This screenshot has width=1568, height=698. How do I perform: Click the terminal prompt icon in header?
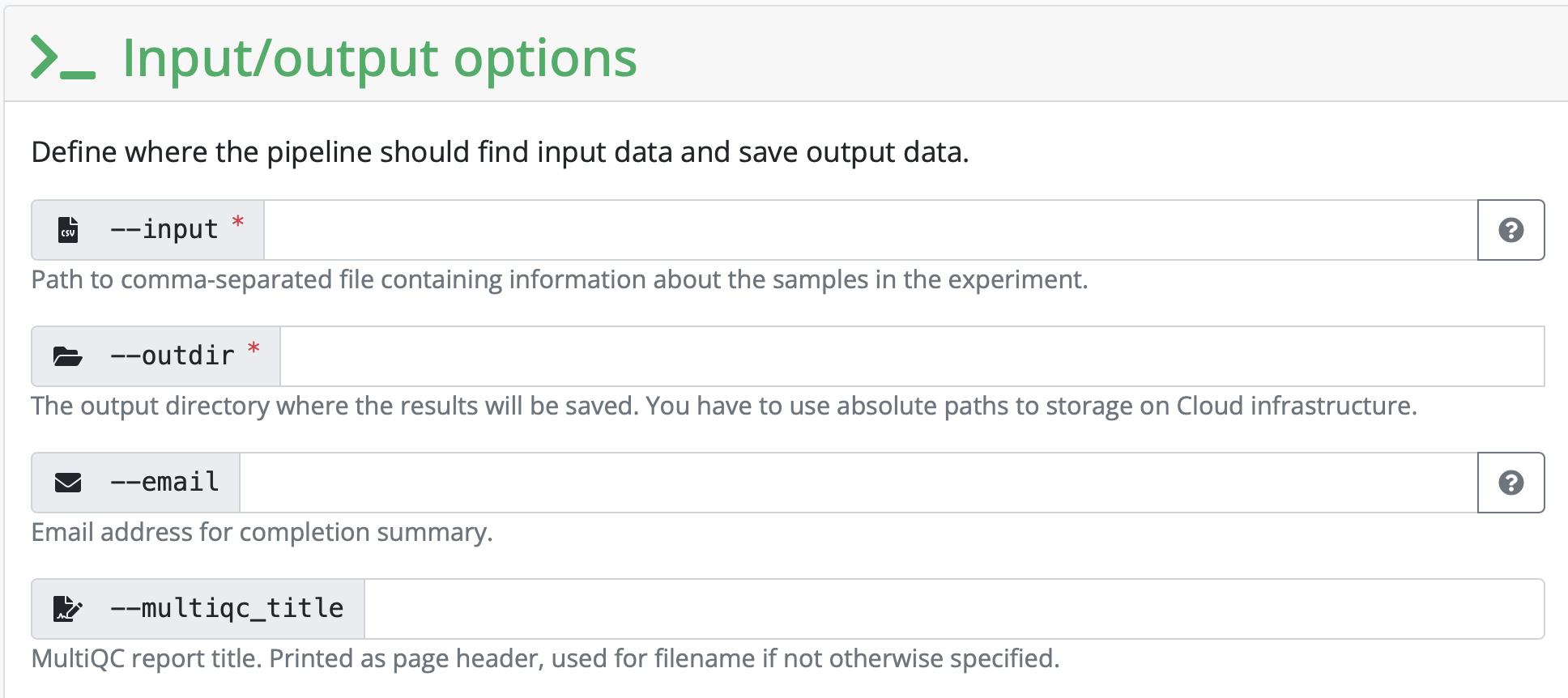pyautogui.click(x=62, y=58)
